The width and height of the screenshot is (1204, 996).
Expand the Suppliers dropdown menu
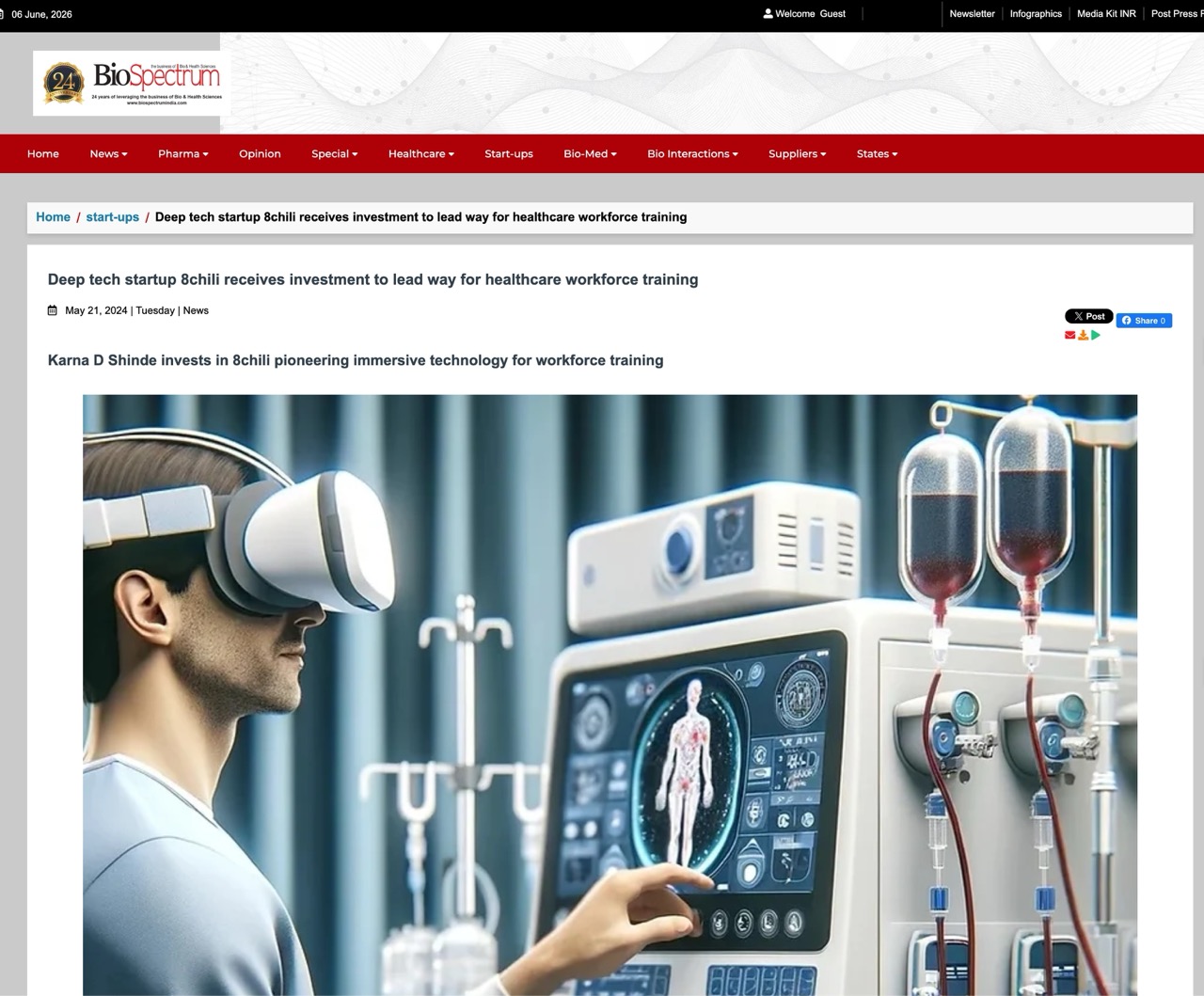[797, 153]
